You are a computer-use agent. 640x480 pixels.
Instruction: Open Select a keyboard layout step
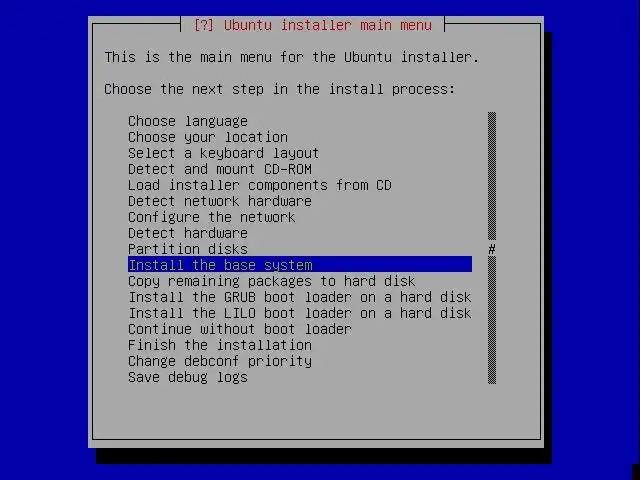click(x=223, y=153)
